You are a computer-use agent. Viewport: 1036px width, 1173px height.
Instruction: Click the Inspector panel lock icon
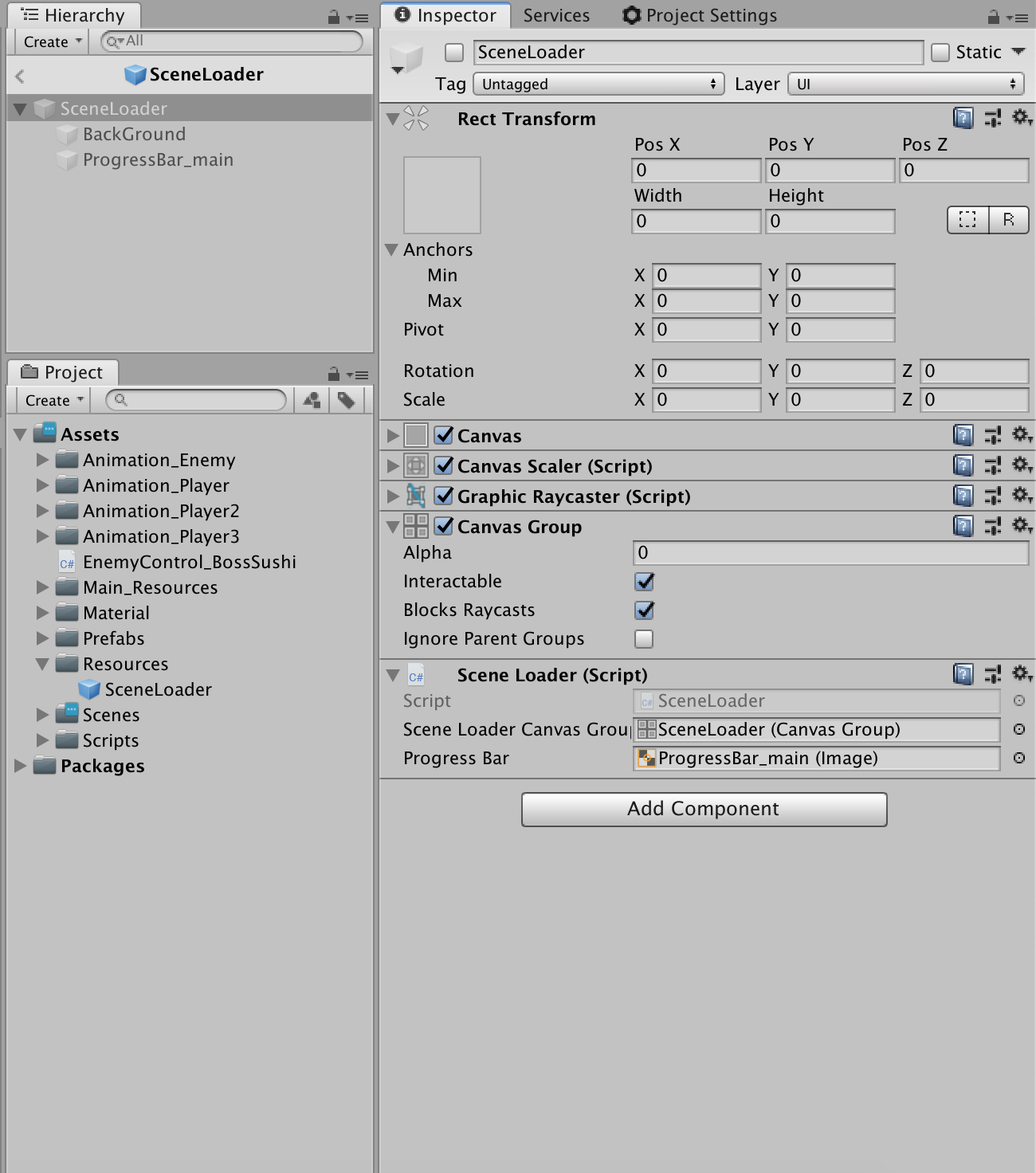993,17
